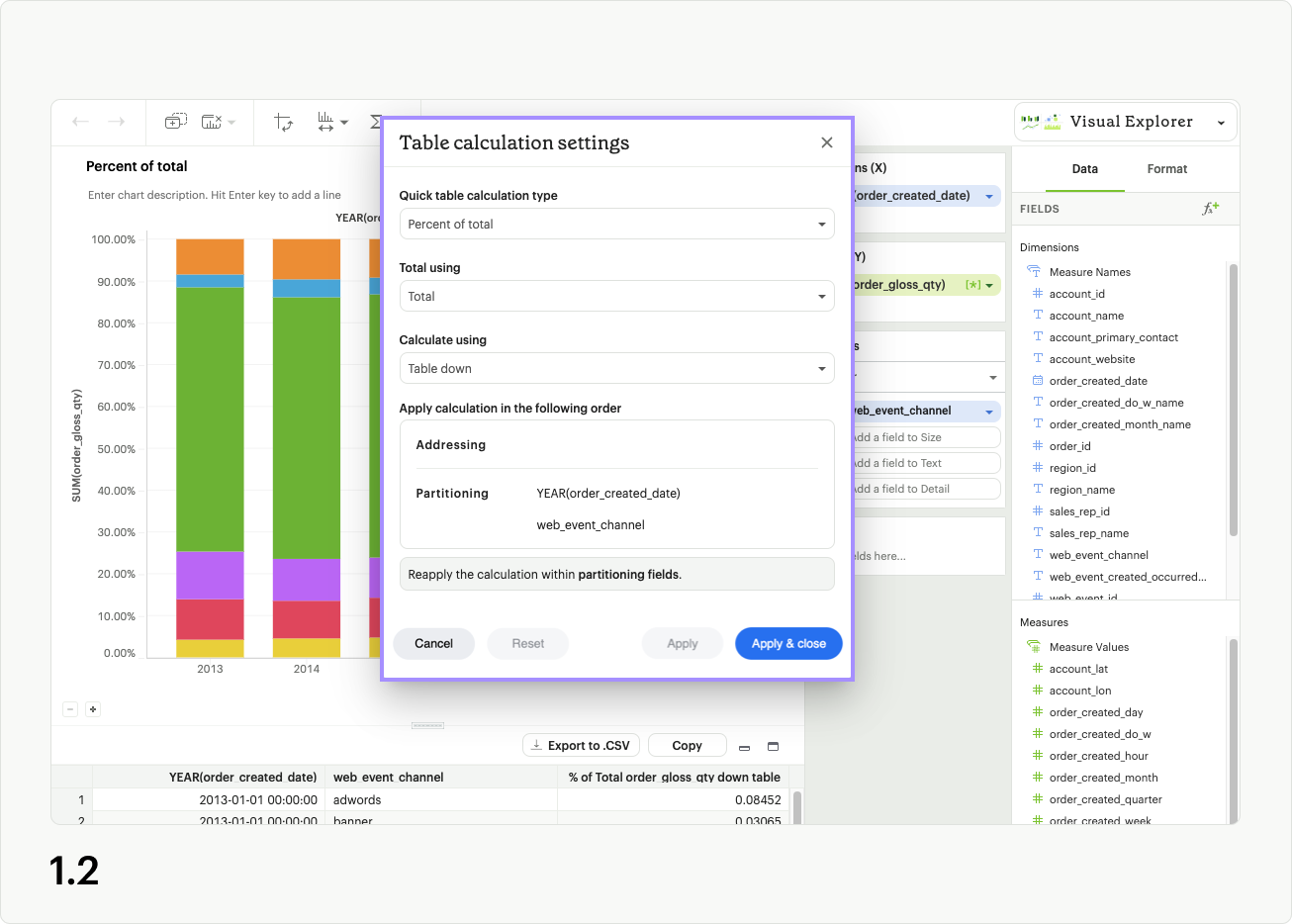Change Calculate using from Table down dropdown
The image size is (1292, 924).
tap(616, 368)
